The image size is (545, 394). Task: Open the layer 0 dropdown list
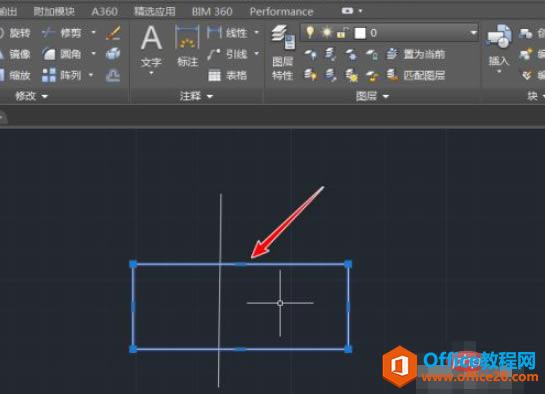(x=473, y=33)
